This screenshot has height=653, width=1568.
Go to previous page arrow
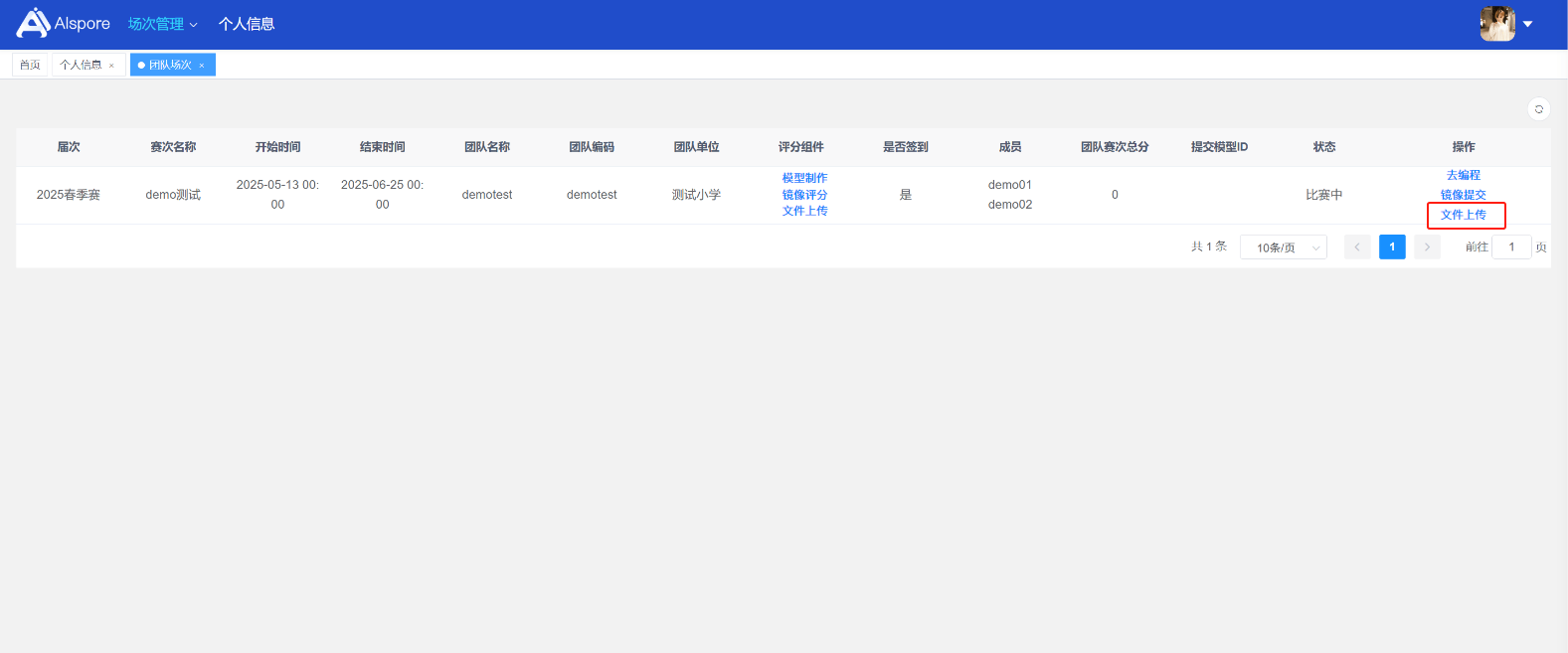pos(1357,247)
